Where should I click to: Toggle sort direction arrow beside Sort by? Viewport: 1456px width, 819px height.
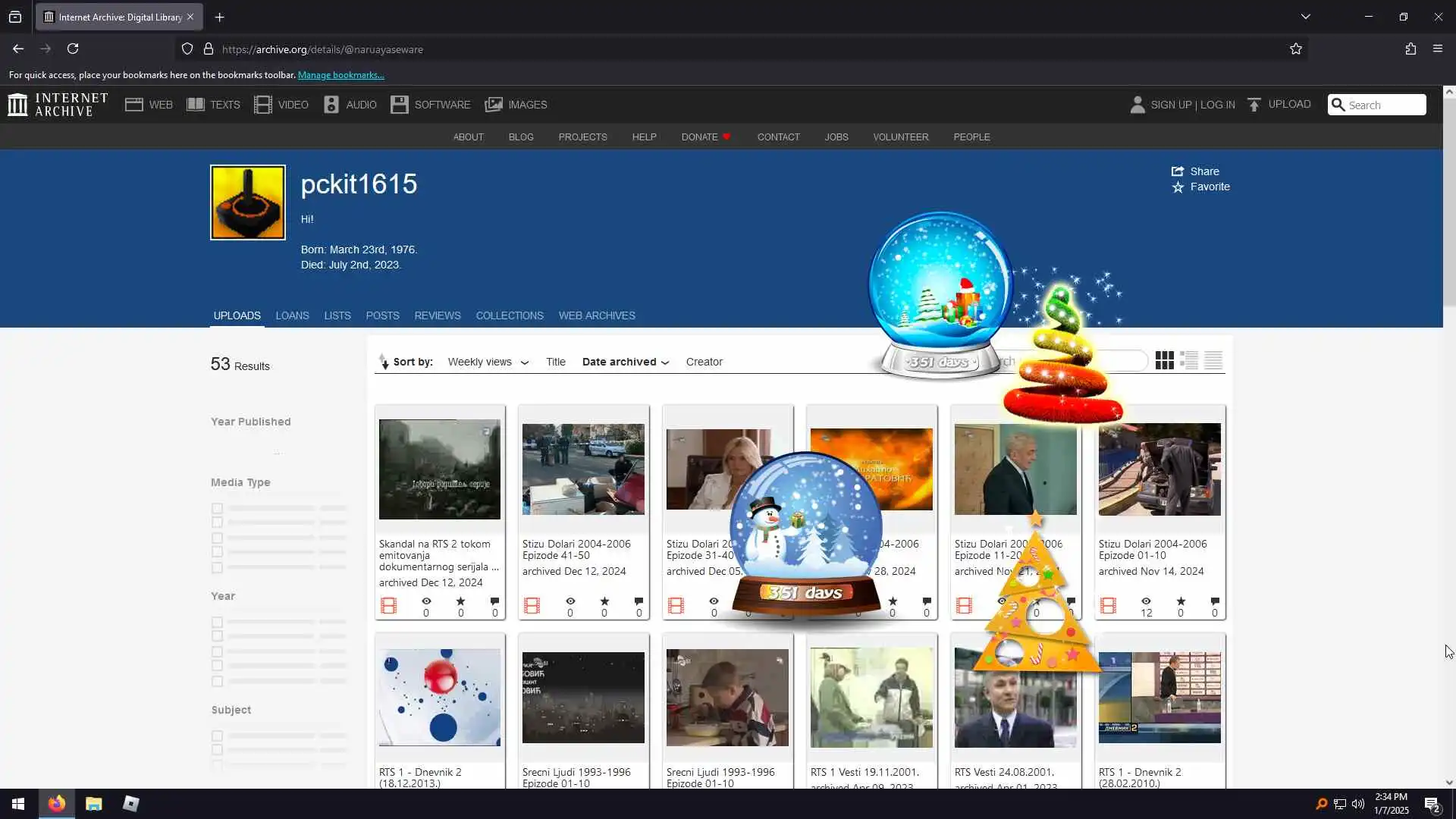pos(384,362)
